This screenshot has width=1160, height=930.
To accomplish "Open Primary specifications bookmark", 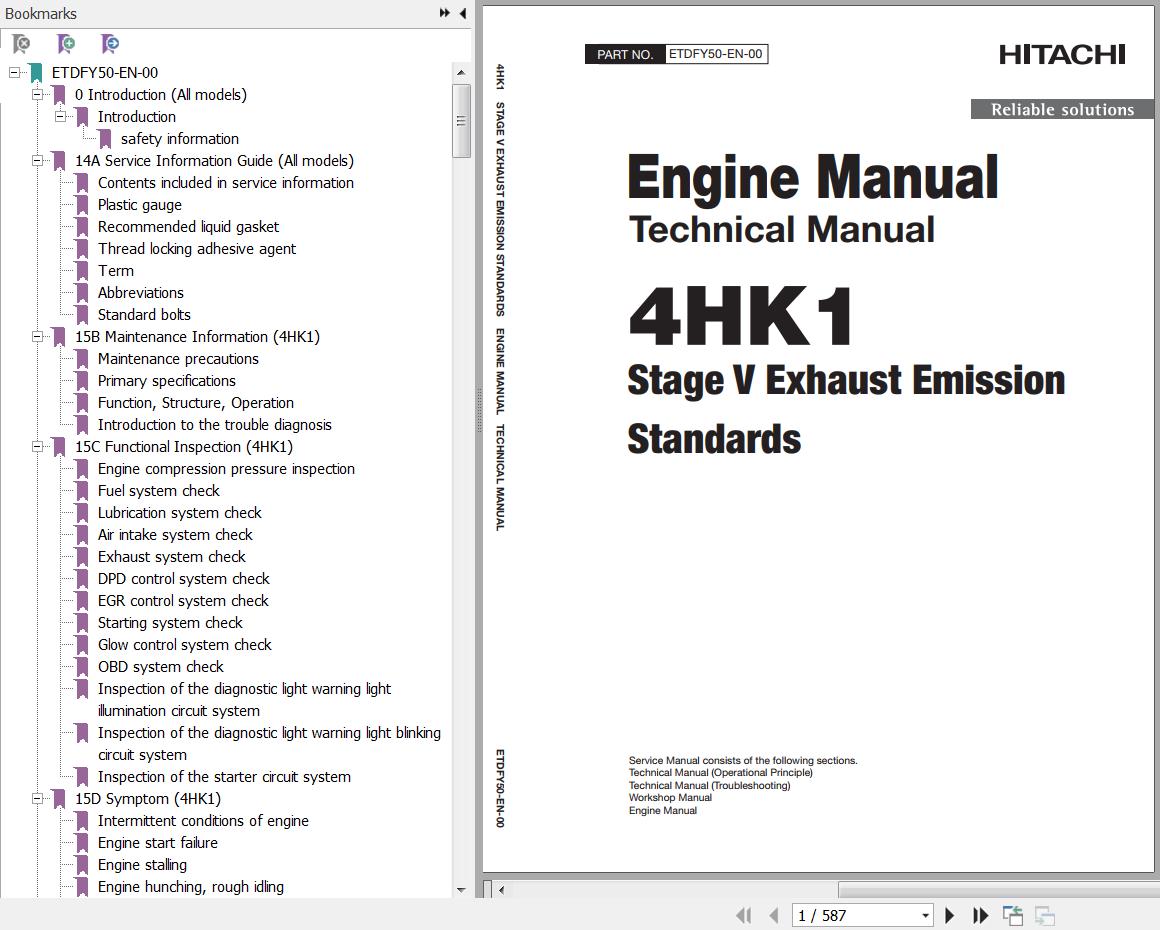I will [x=166, y=381].
